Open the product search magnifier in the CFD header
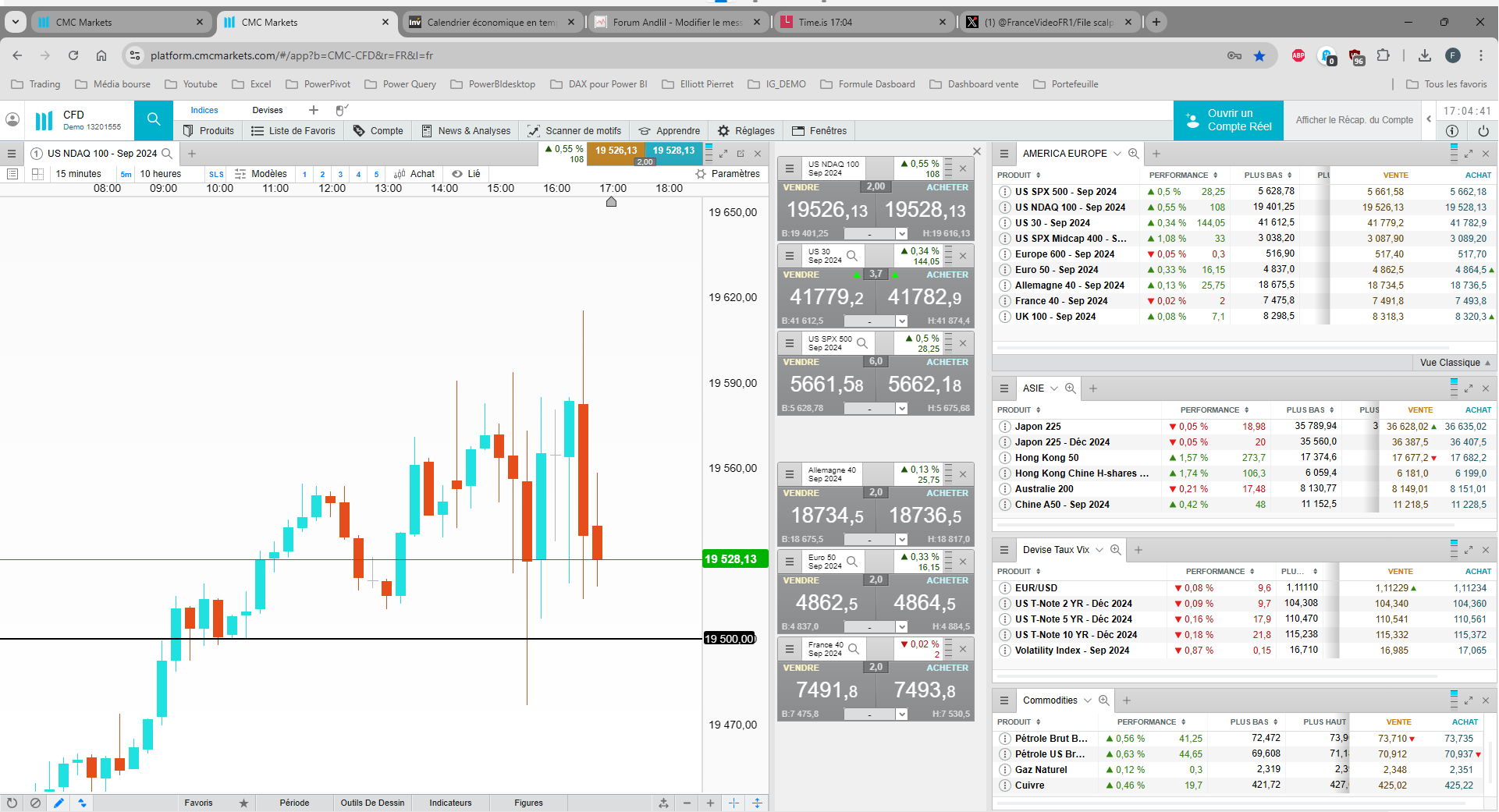 point(154,119)
